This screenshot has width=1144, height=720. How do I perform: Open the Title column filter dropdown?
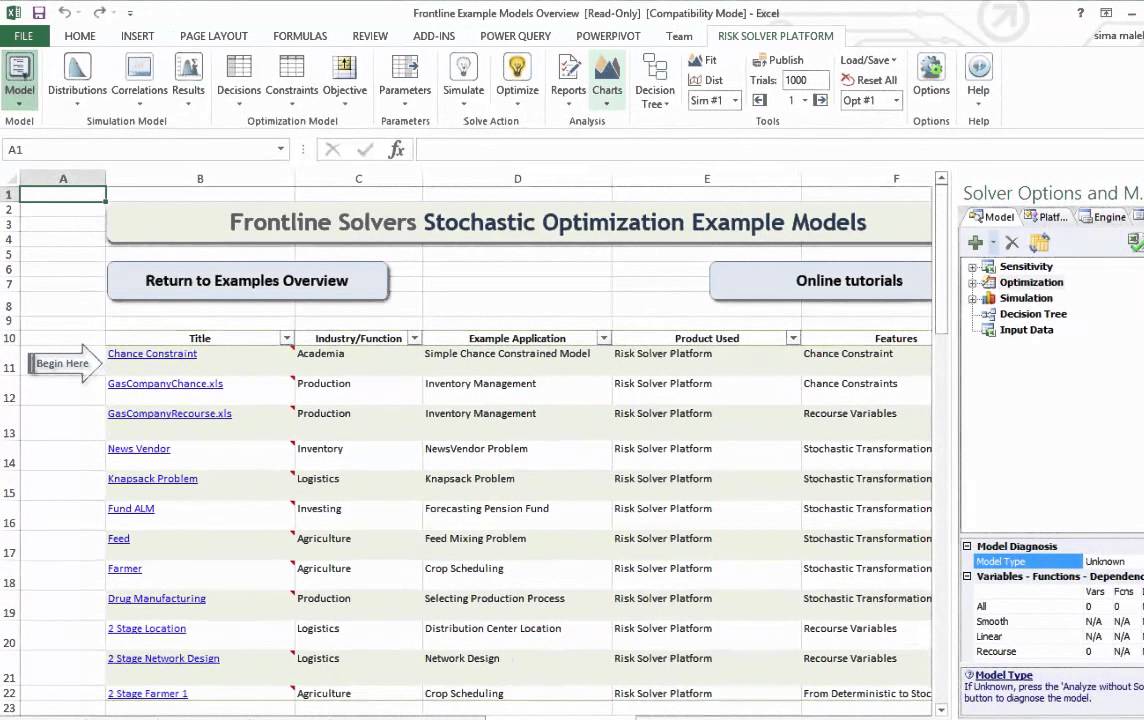(x=287, y=338)
